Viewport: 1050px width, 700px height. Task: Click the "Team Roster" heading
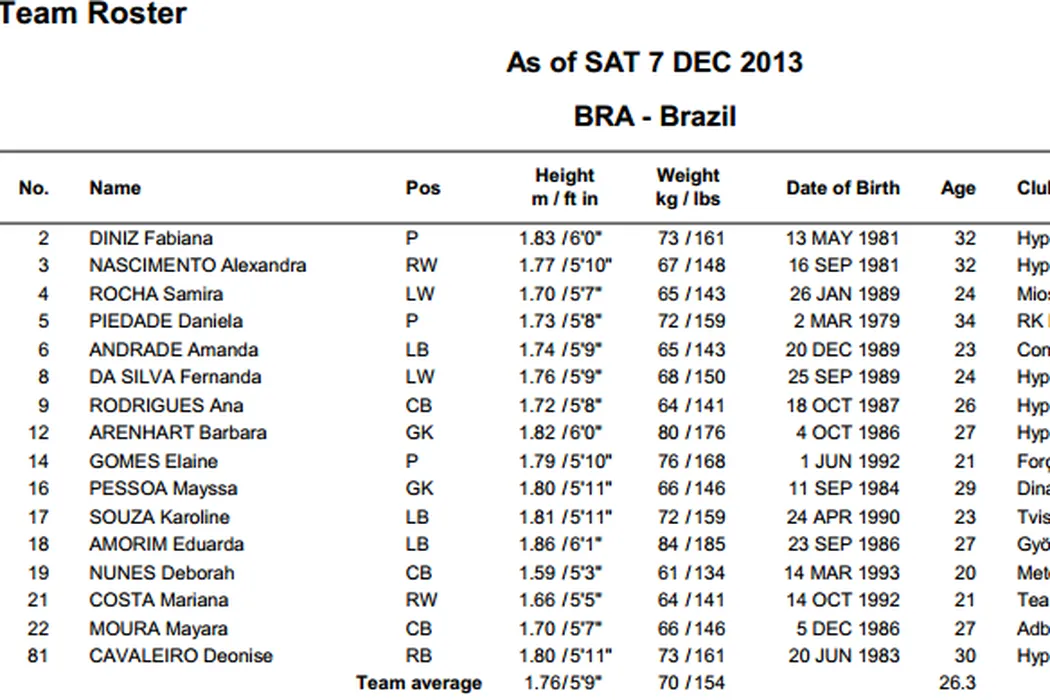[x=92, y=14]
